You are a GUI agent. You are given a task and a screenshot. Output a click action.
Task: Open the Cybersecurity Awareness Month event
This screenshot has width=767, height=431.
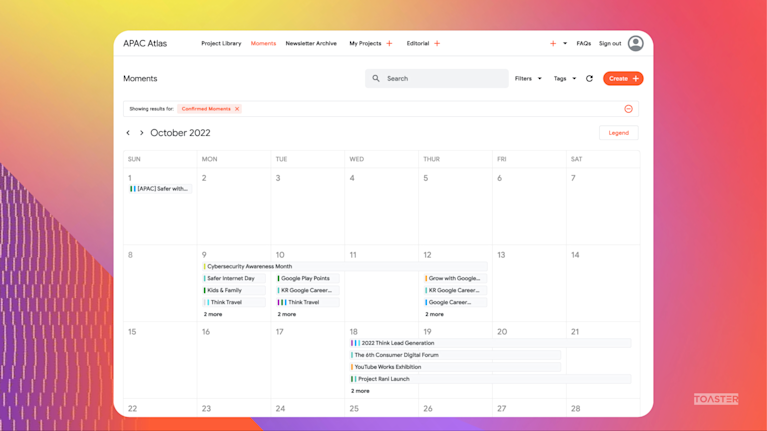345,267
